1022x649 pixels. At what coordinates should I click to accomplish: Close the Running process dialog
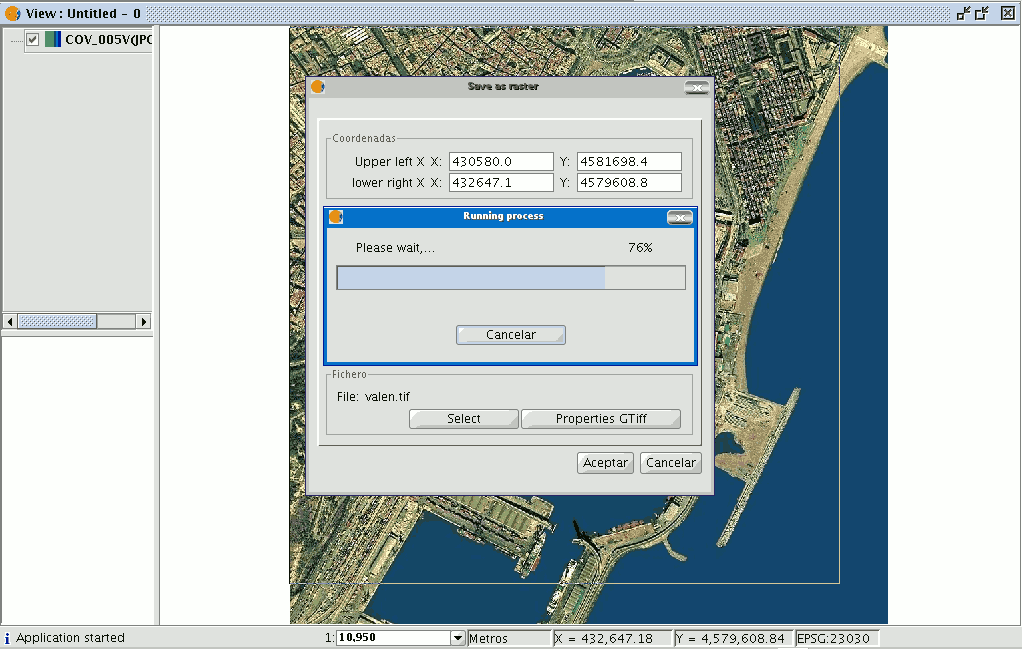pos(679,217)
